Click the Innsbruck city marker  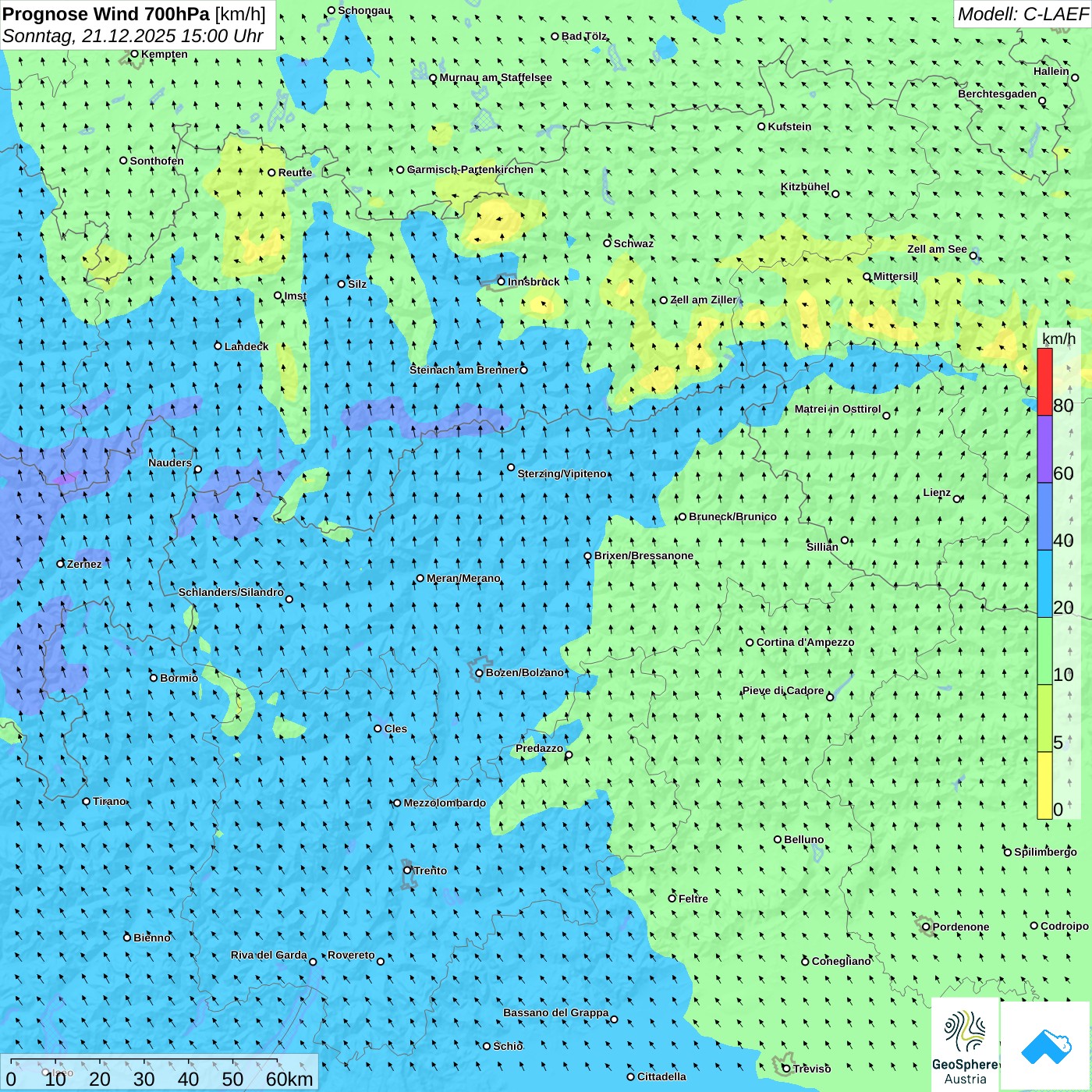pos(502,282)
